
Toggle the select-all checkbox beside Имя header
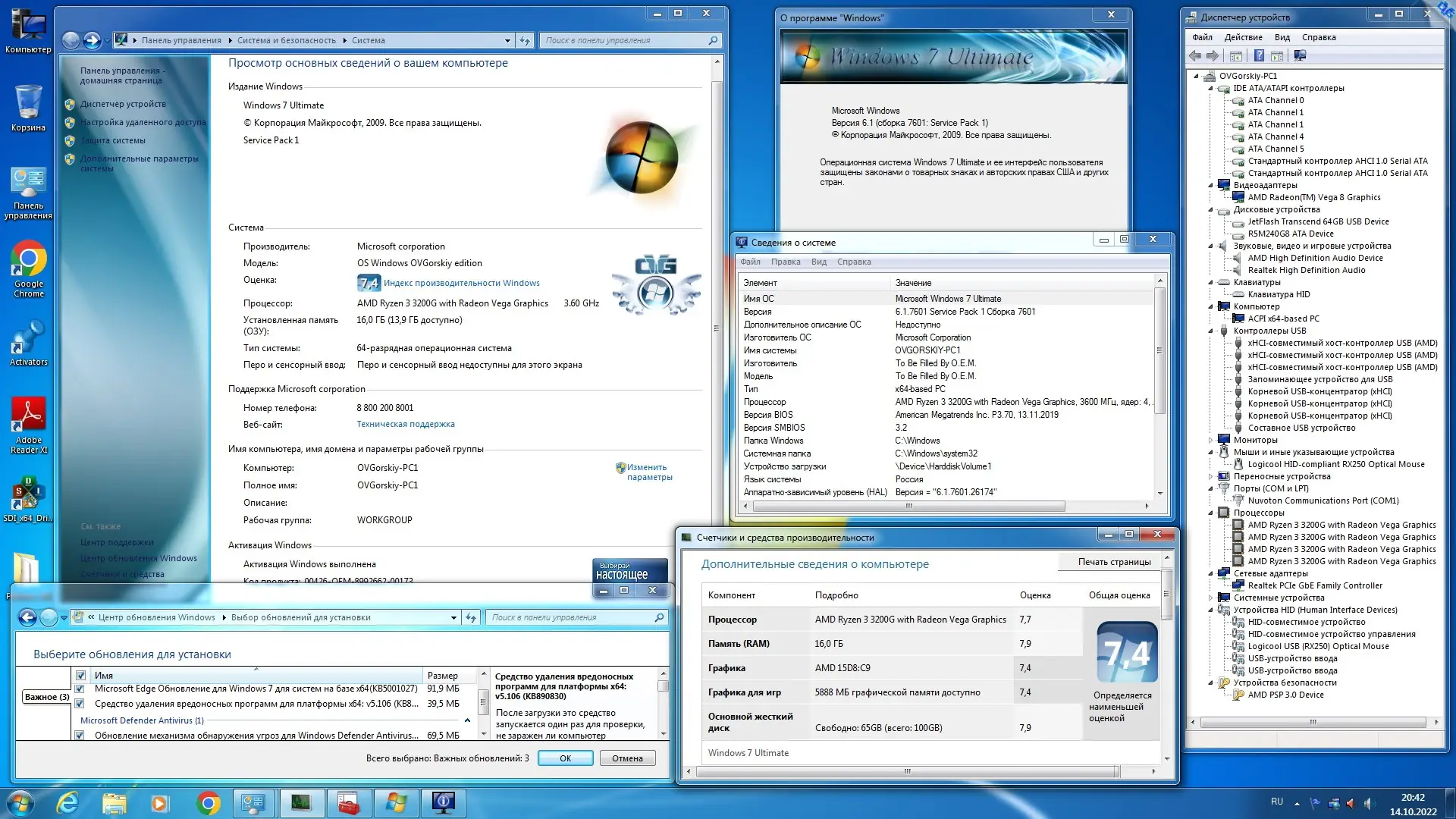pyautogui.click(x=80, y=675)
